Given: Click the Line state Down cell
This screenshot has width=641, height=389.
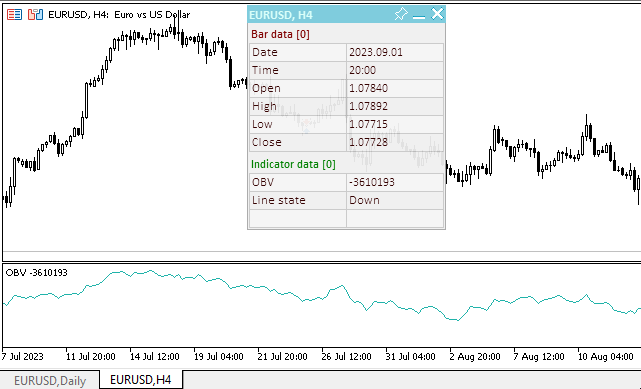Looking at the screenshot, I should point(395,200).
